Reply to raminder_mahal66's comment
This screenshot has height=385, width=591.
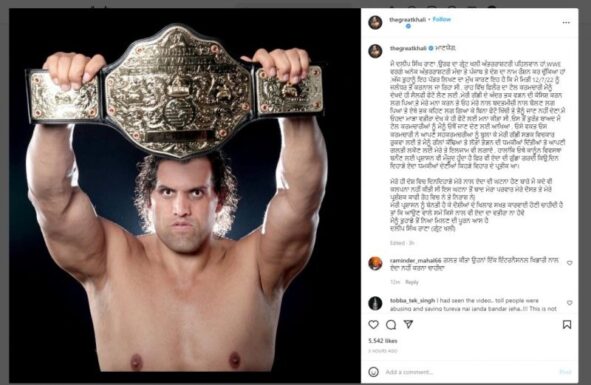click(x=412, y=282)
